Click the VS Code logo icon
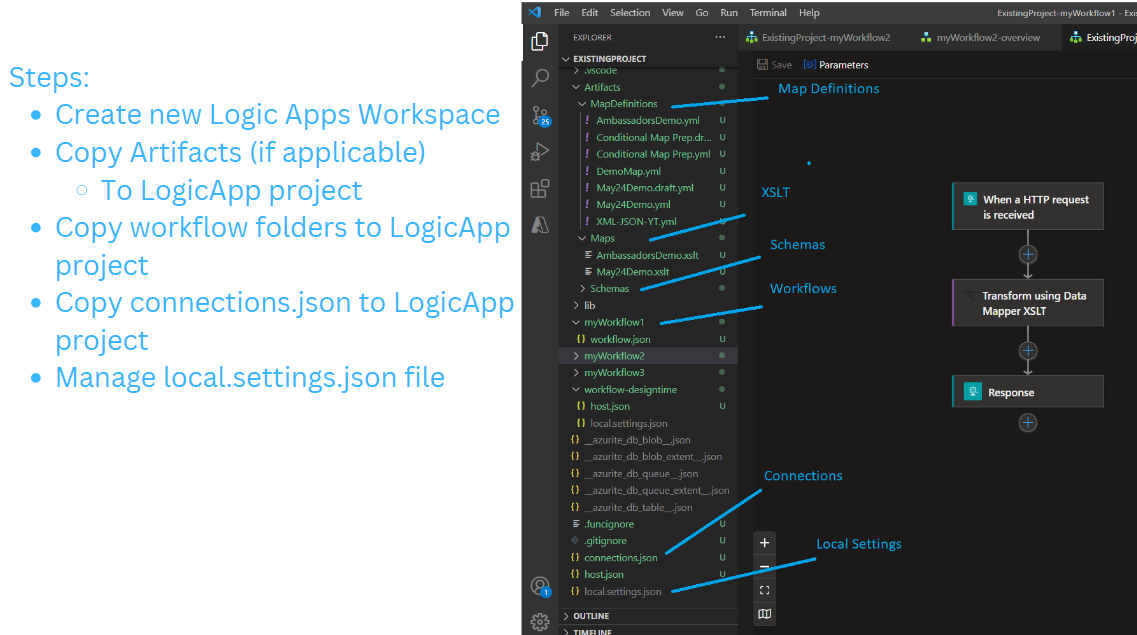The width and height of the screenshot is (1137, 635). 535,12
